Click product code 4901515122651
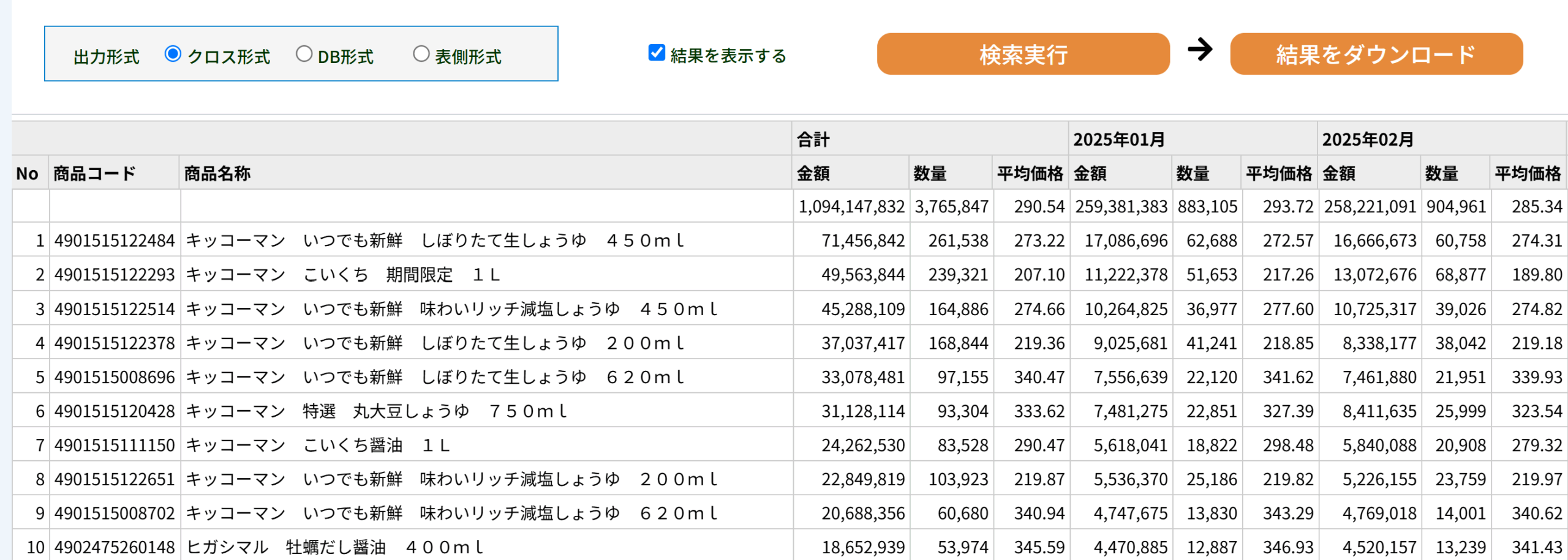 (115, 479)
